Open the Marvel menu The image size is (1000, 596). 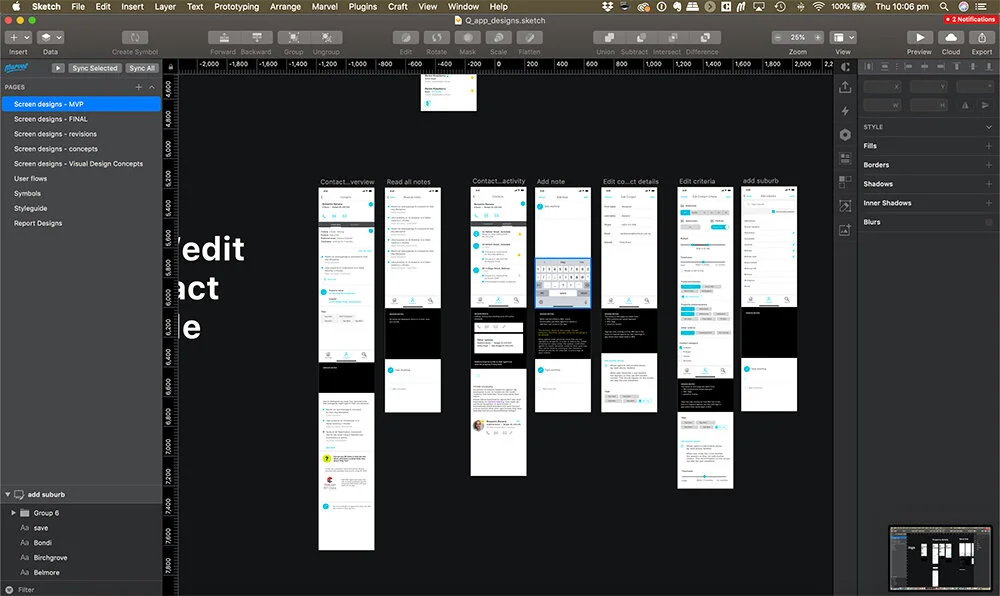[x=324, y=6]
